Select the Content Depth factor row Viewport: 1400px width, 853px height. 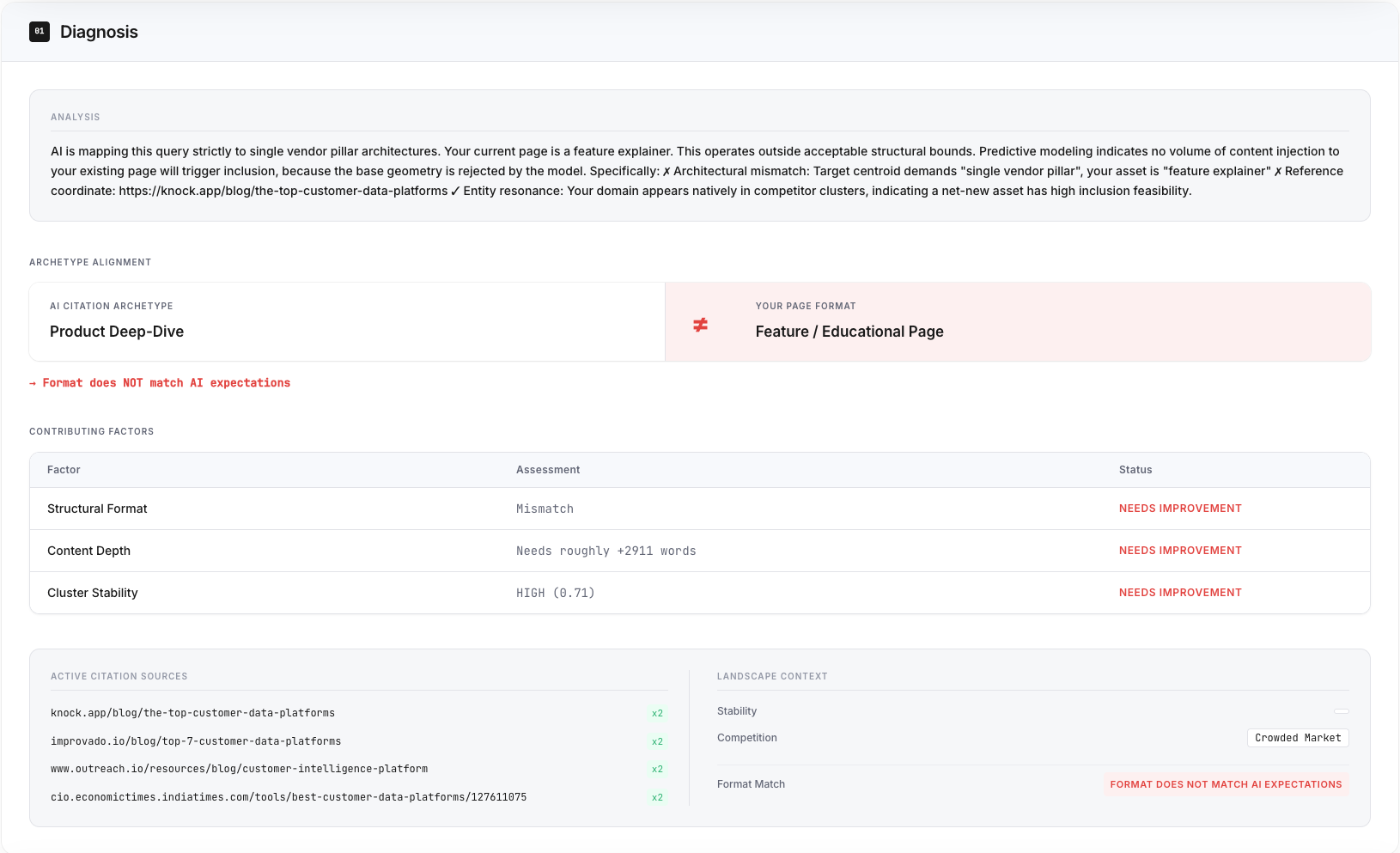pyautogui.click(x=88, y=551)
